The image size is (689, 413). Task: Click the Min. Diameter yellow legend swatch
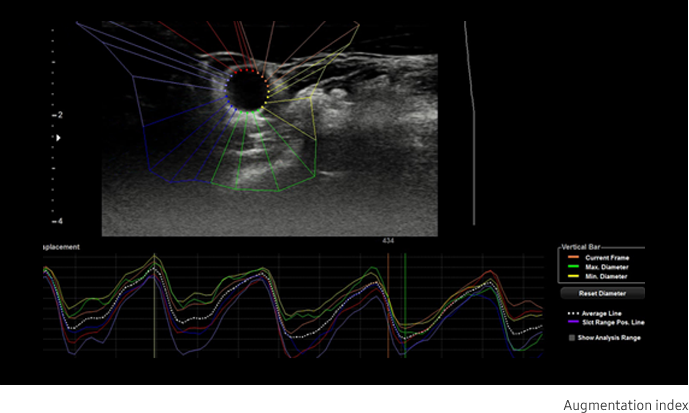coord(573,276)
